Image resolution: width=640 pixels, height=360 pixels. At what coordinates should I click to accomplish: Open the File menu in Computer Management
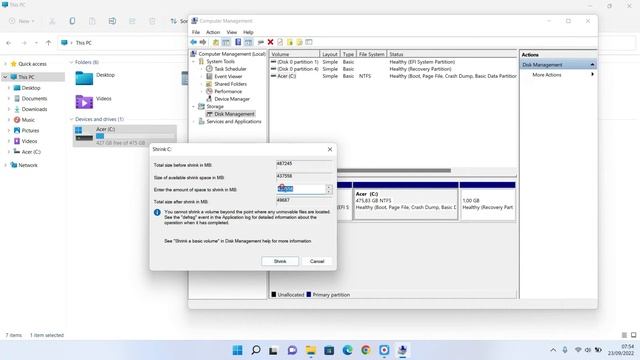196,32
